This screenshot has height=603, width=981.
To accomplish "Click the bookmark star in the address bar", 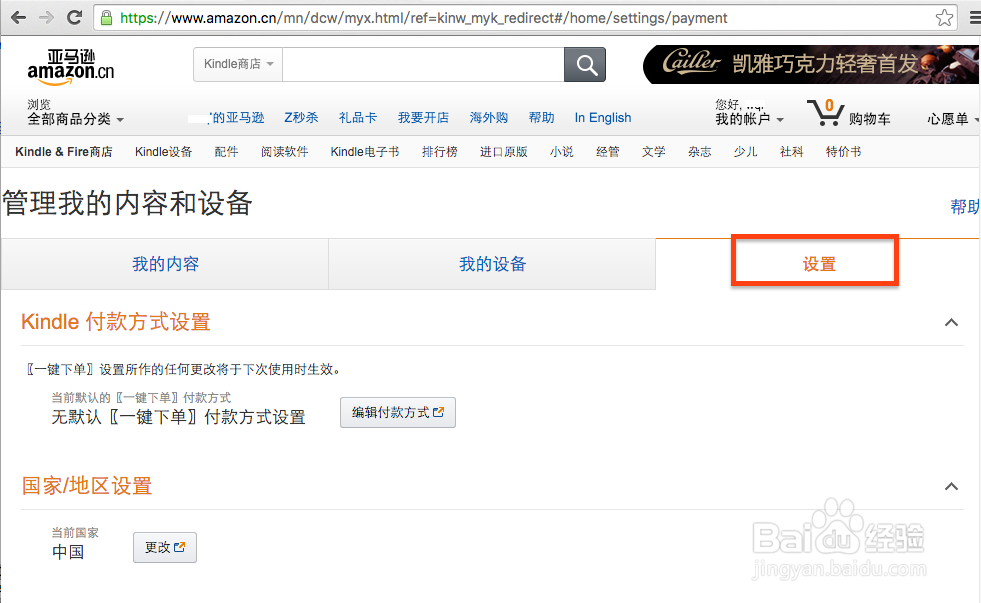I will [x=944, y=16].
